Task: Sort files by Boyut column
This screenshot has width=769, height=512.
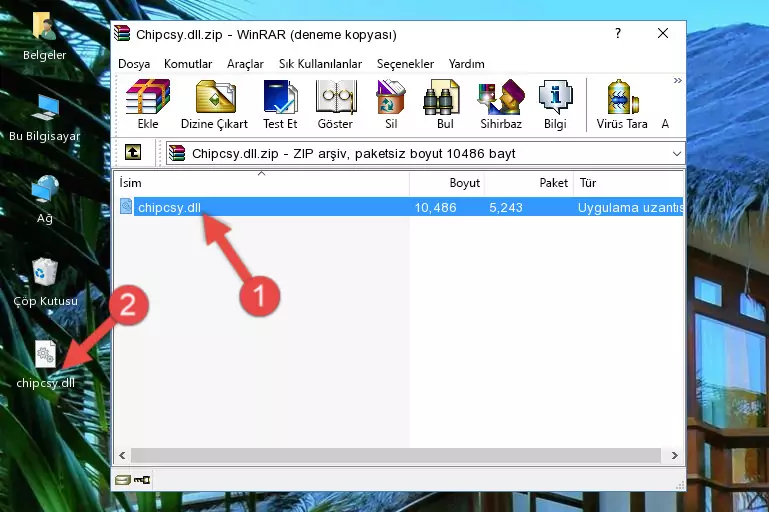Action: coord(447,183)
